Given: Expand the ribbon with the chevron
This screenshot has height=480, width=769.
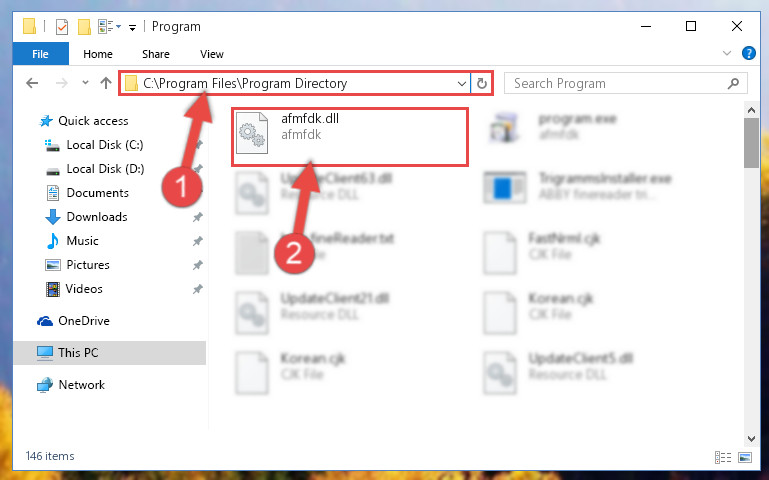Looking at the screenshot, I should coord(727,53).
